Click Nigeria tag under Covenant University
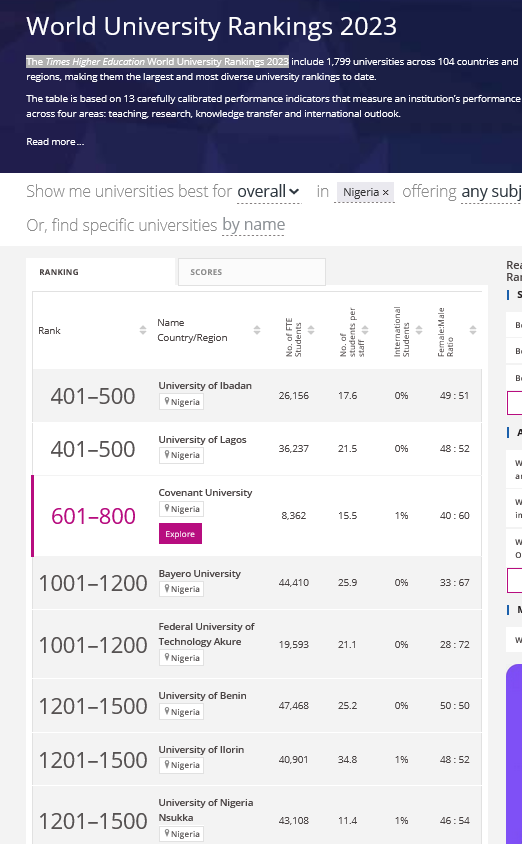The height and width of the screenshot is (844, 522). pos(181,509)
